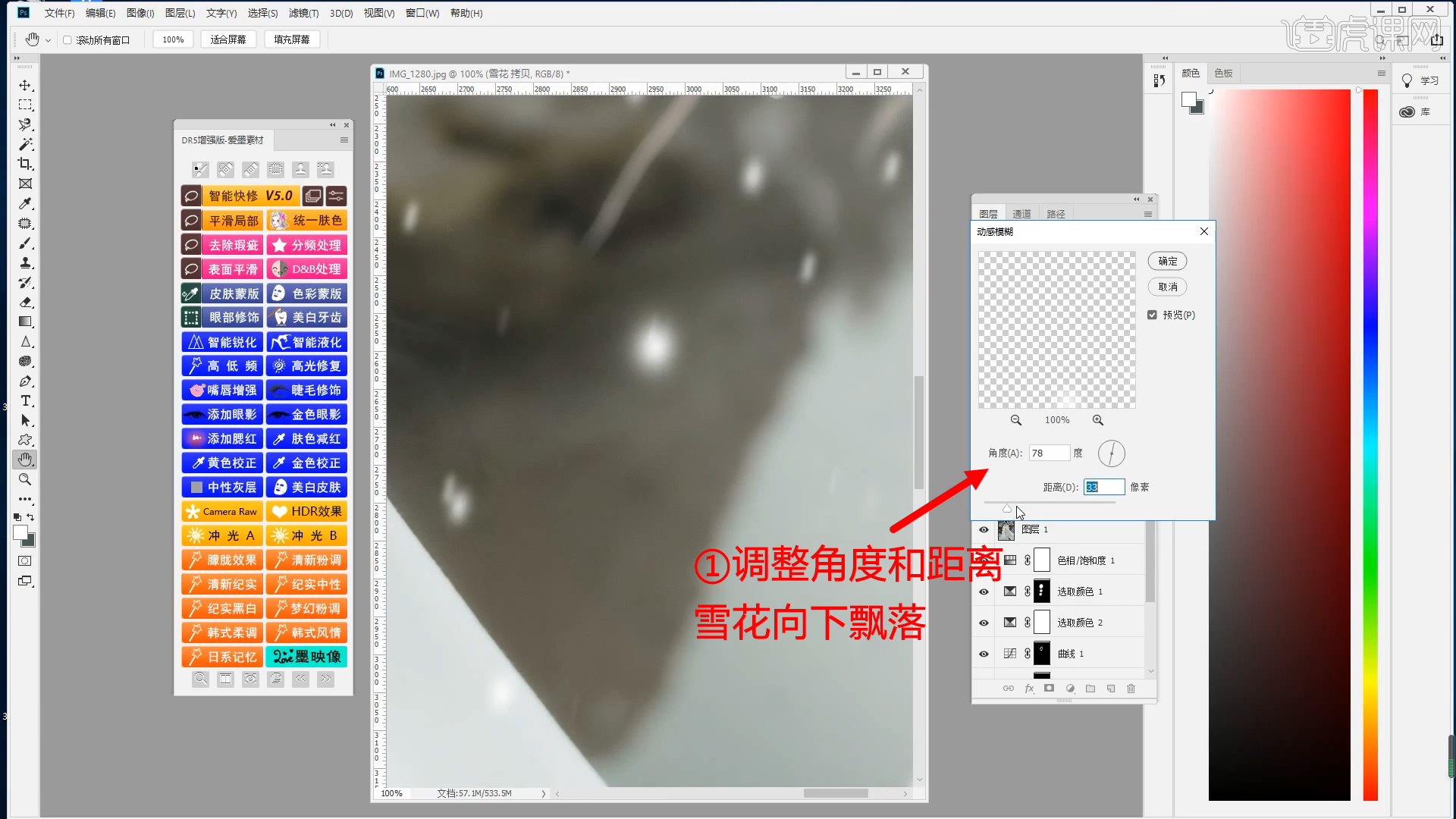Select the Eyedropper tool
The height and width of the screenshot is (819, 1456).
pyautogui.click(x=25, y=203)
